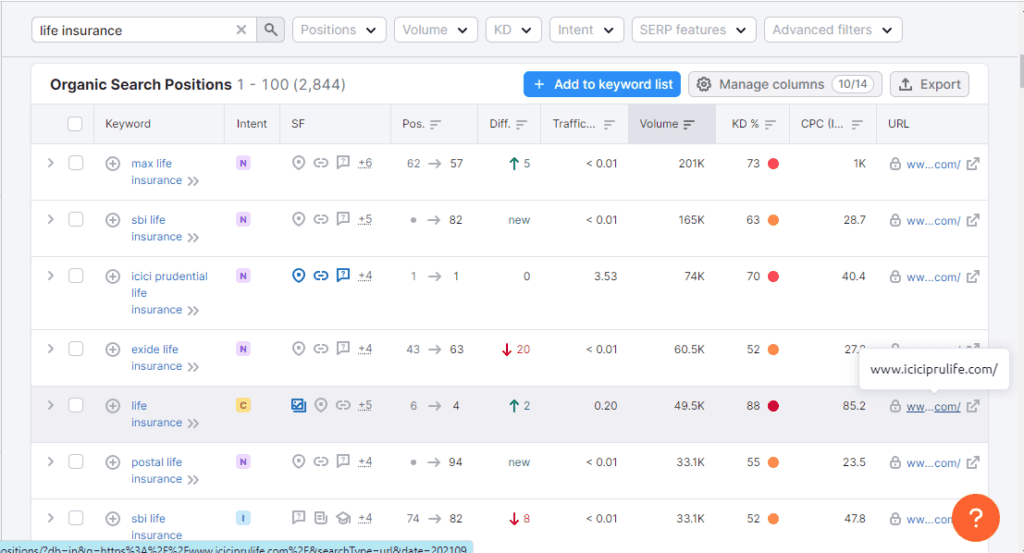This screenshot has width=1024, height=553.
Task: Select the postal life insurance checkbox
Action: click(76, 462)
